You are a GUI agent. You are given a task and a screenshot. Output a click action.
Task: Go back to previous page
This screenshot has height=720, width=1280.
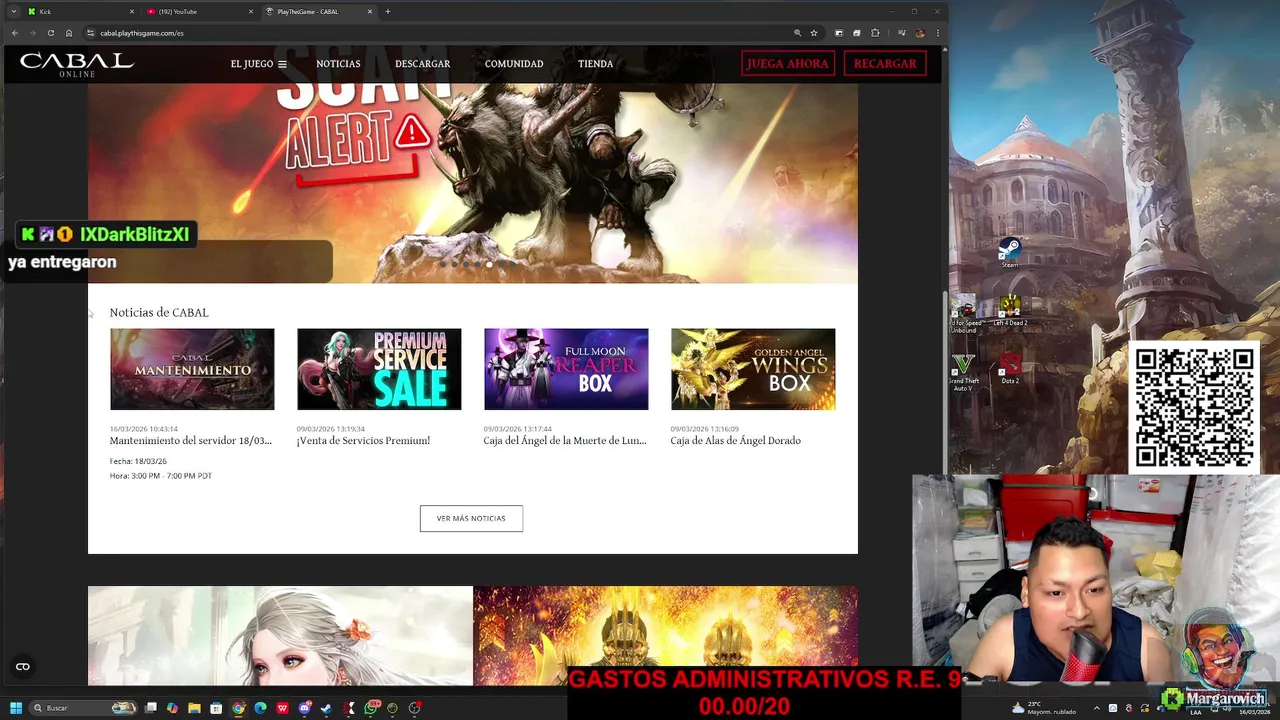click(14, 33)
